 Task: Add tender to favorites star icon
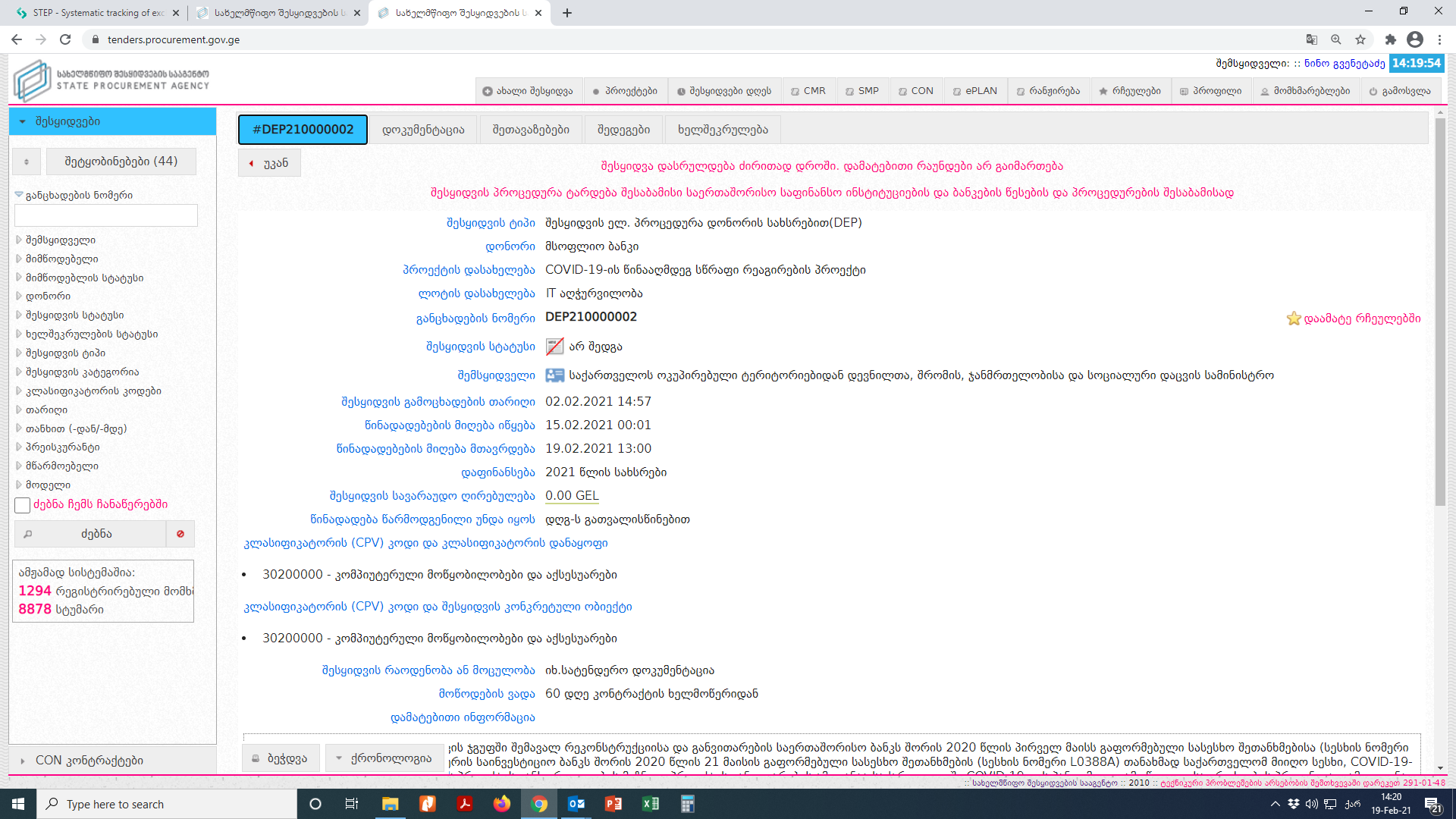[x=1293, y=318]
